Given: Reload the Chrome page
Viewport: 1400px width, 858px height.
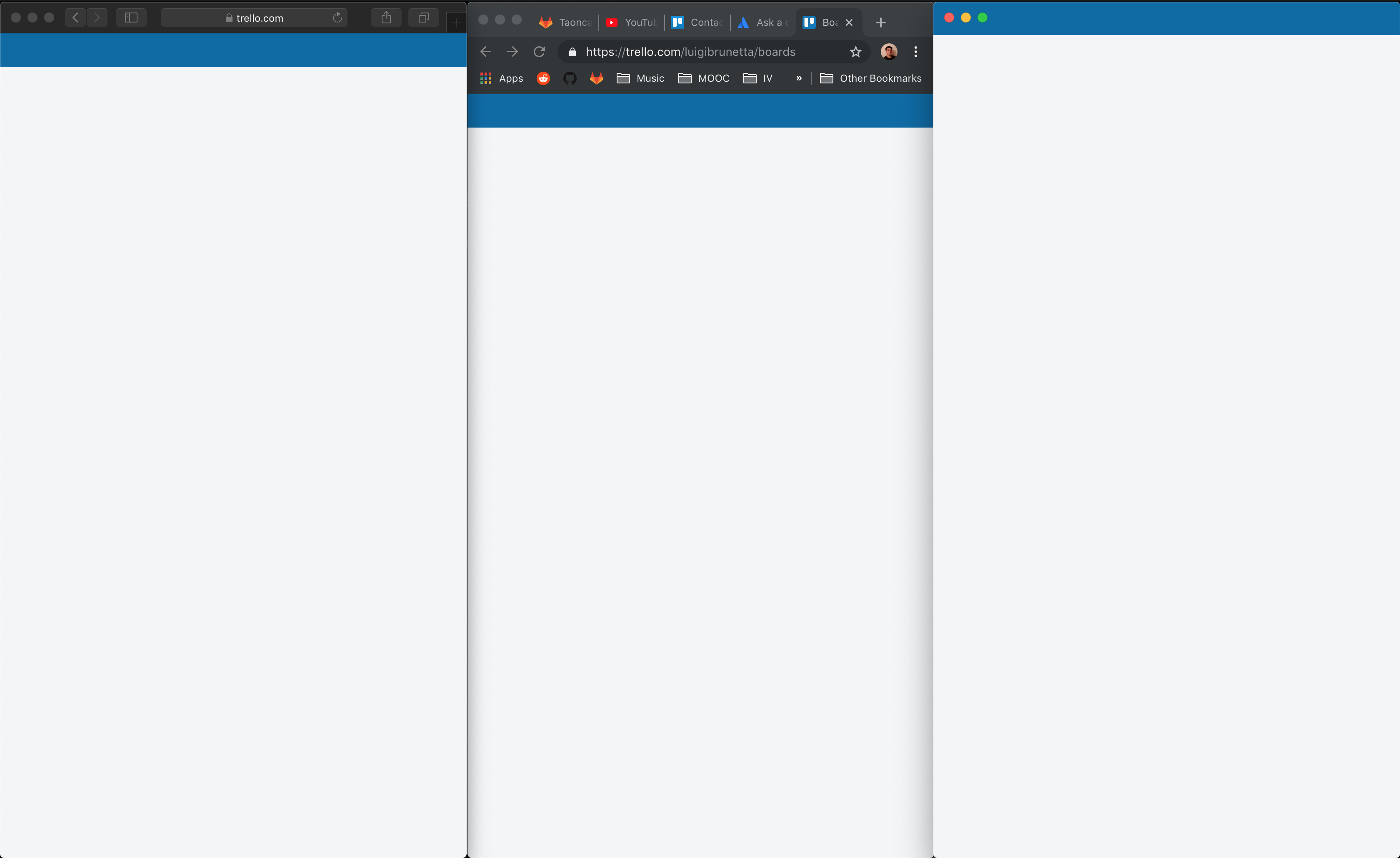Looking at the screenshot, I should click(539, 52).
